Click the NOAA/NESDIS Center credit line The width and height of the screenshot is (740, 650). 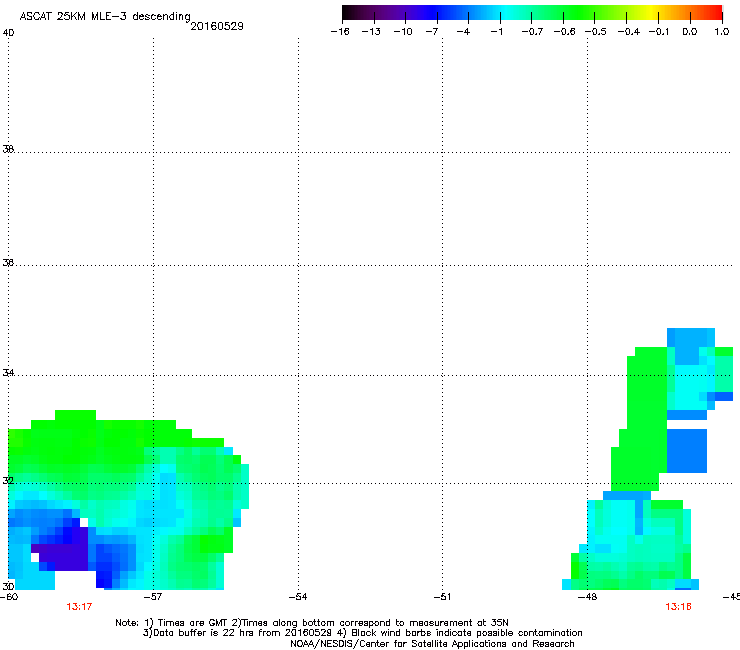coord(432,644)
